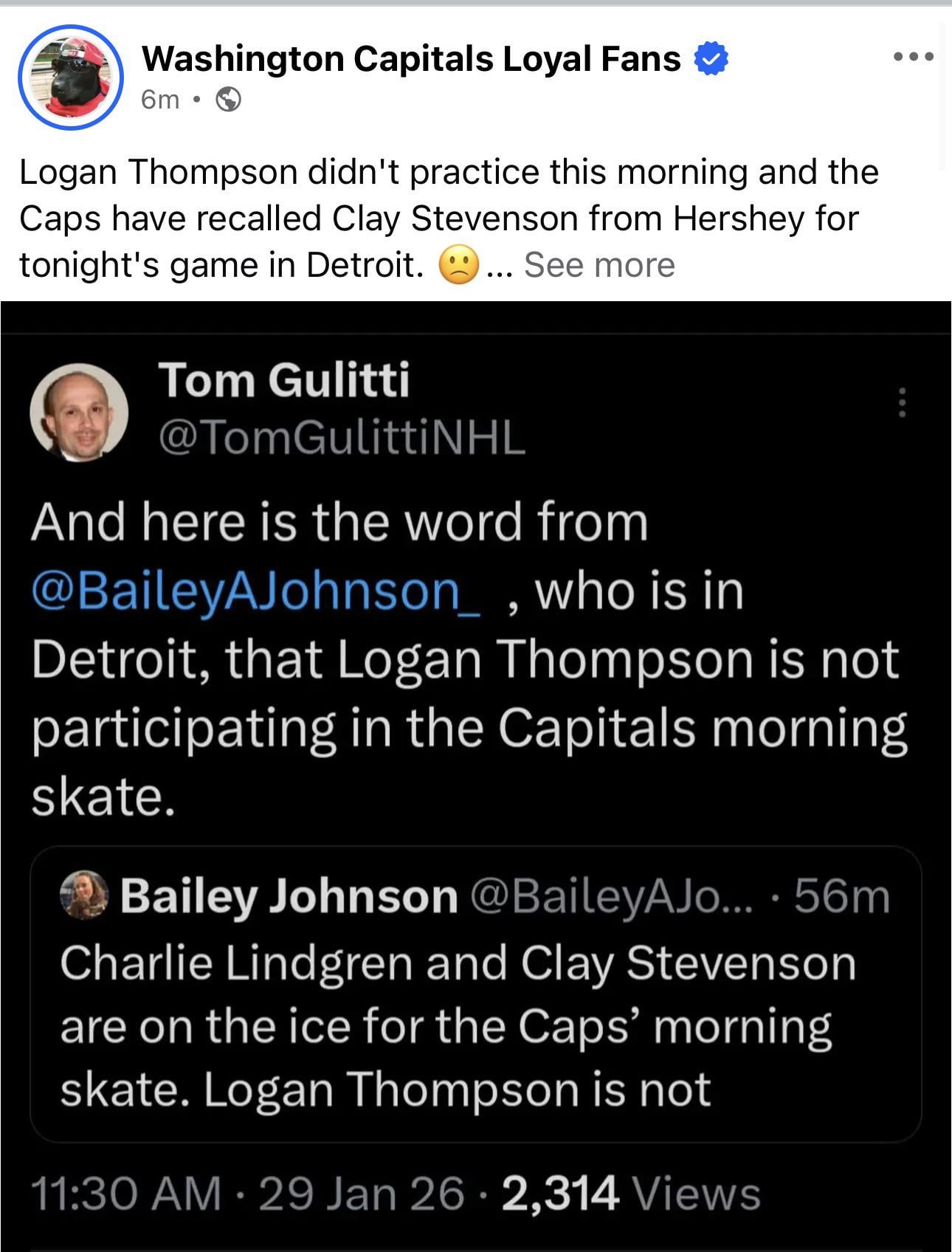This screenshot has width=952, height=1252.
Task: Open the quoted Bailey Johnson tweet text
Action: pos(458,1026)
